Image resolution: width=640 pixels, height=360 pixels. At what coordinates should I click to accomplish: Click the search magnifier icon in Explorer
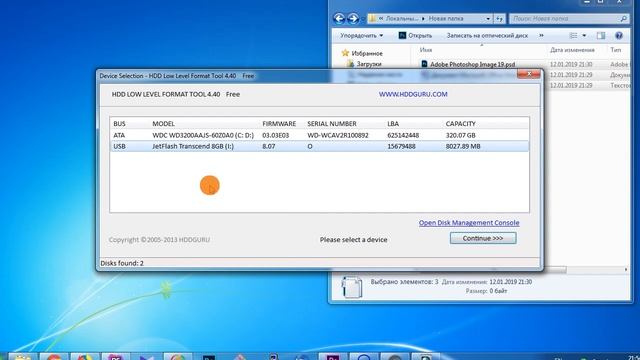click(x=623, y=19)
